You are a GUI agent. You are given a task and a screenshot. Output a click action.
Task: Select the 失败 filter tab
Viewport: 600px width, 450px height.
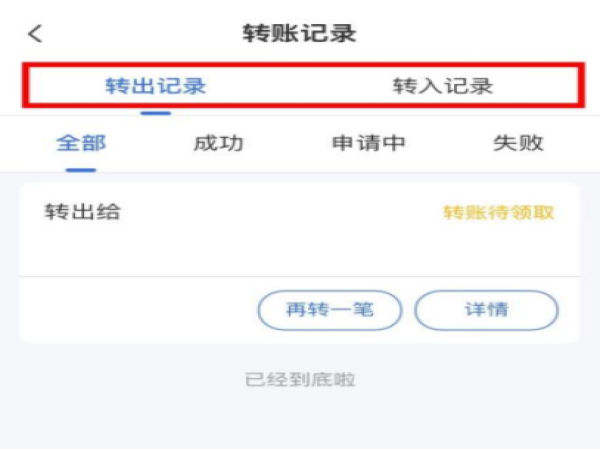point(518,143)
